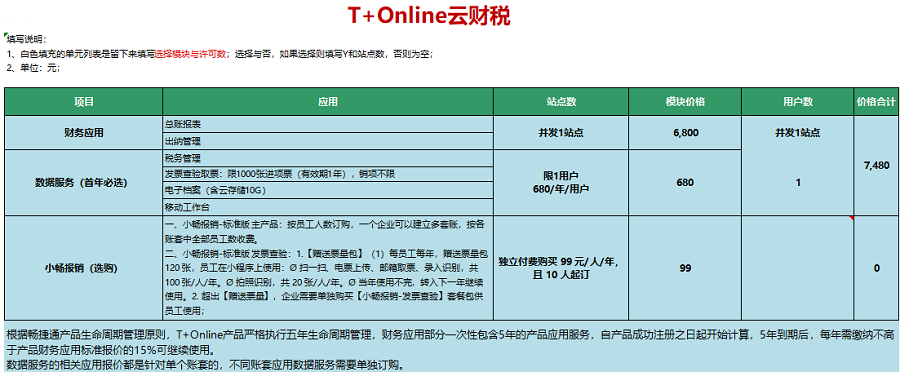Screen dimensions: 900x372
Task: Select the 税务管理 cell
Action: 328,158
